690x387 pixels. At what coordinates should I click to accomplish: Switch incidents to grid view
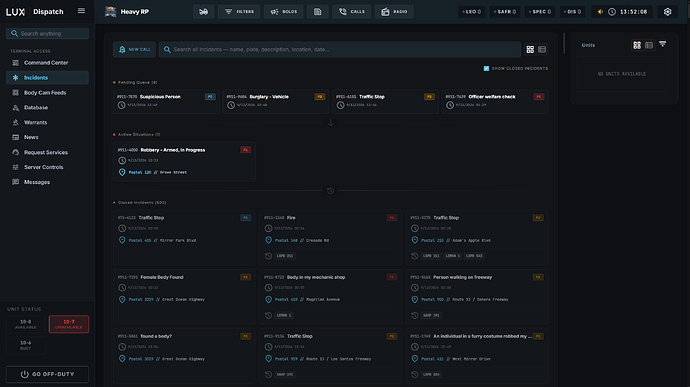530,50
